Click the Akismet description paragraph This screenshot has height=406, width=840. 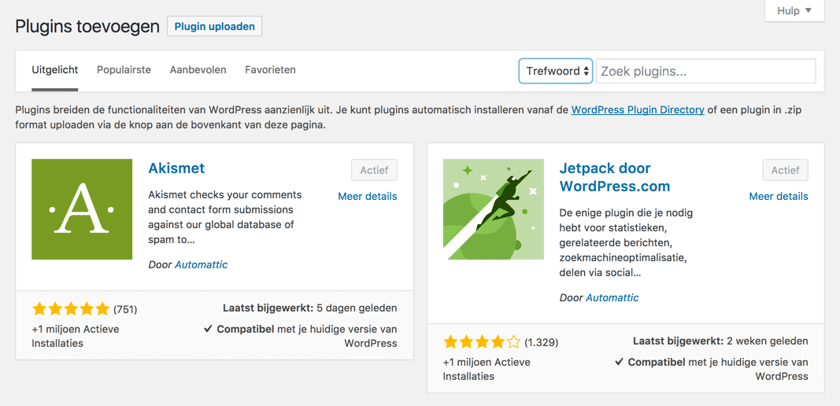pos(225,217)
